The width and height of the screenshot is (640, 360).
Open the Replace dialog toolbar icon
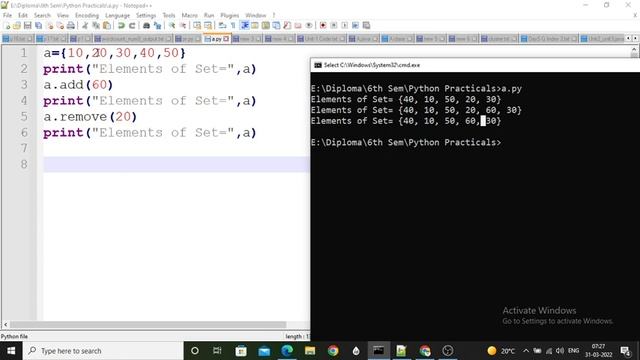(157, 25)
